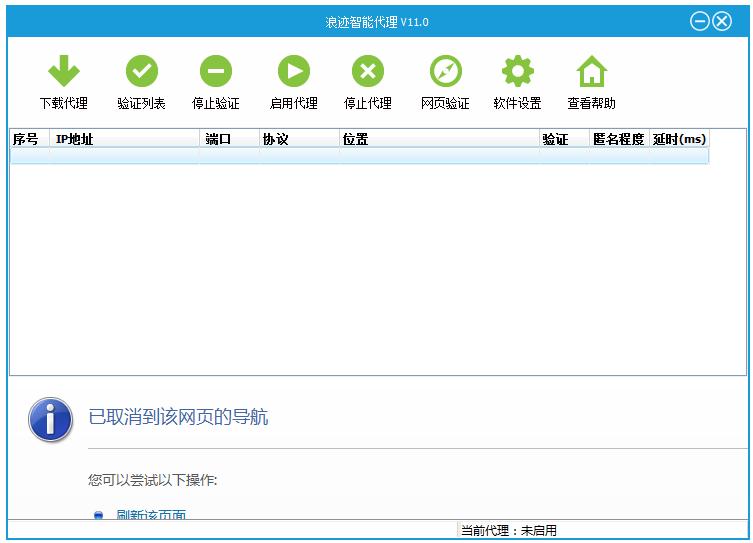Open Software Settings (软件设置) gear icon
Image resolution: width=753 pixels, height=543 pixels.
coord(517,72)
